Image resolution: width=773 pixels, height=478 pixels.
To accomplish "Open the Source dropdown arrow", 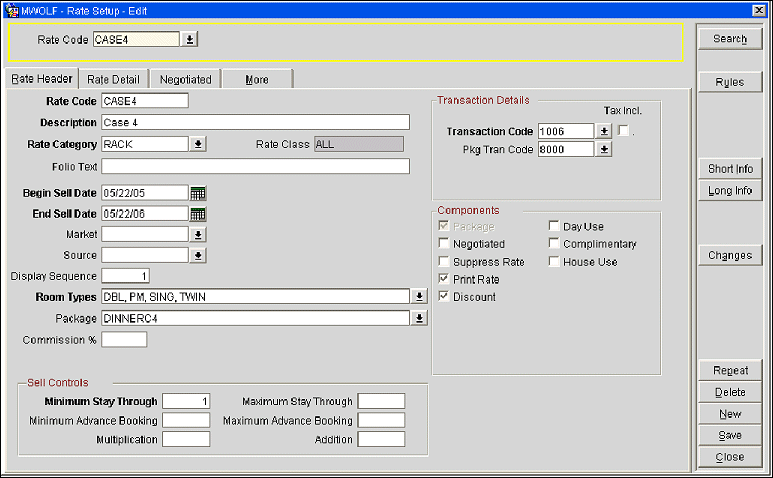I will tap(198, 256).
